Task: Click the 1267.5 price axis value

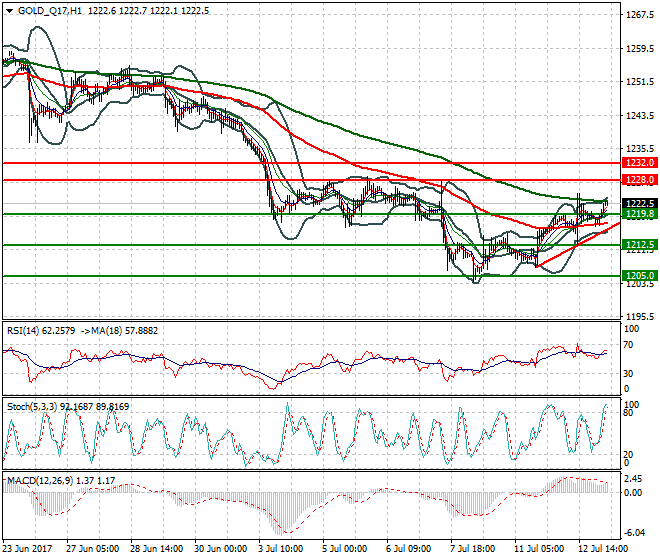Action: tap(640, 15)
